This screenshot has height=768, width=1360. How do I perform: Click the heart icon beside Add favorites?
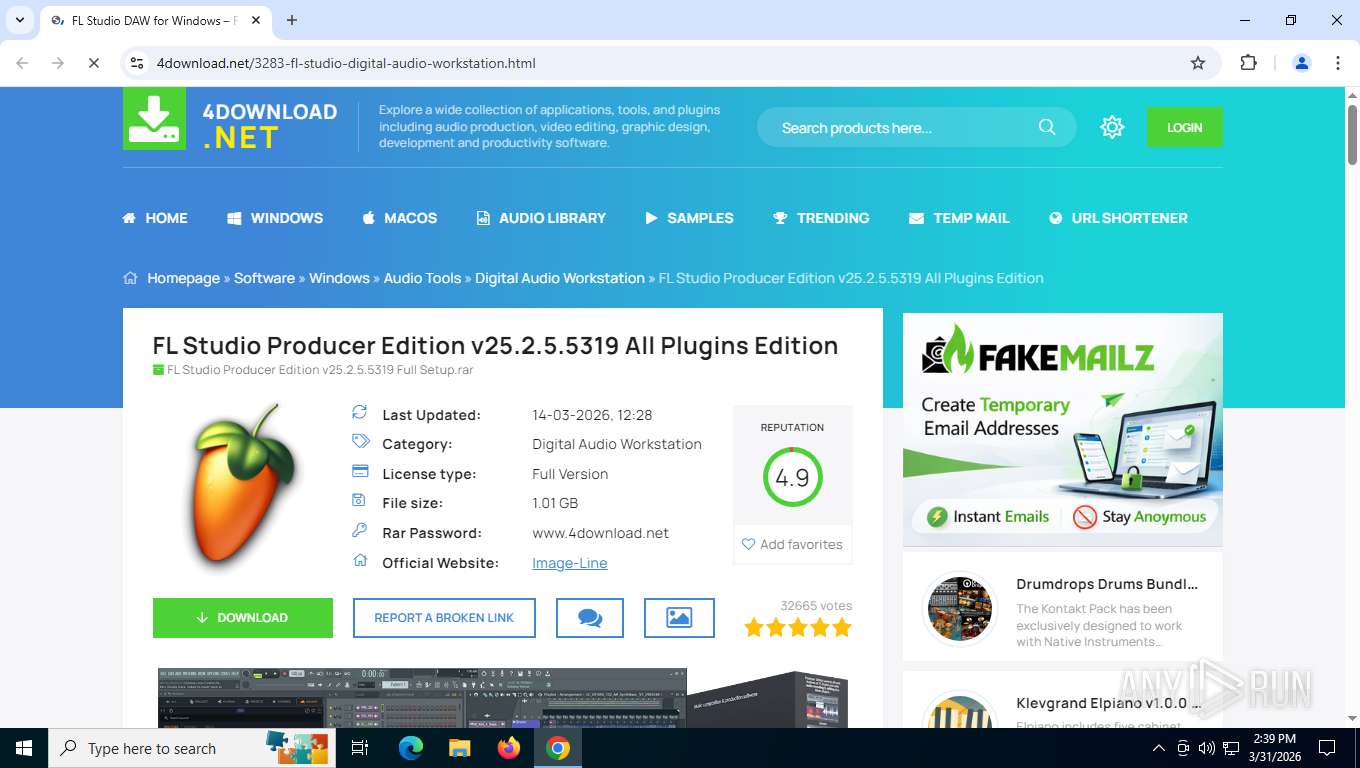point(748,544)
